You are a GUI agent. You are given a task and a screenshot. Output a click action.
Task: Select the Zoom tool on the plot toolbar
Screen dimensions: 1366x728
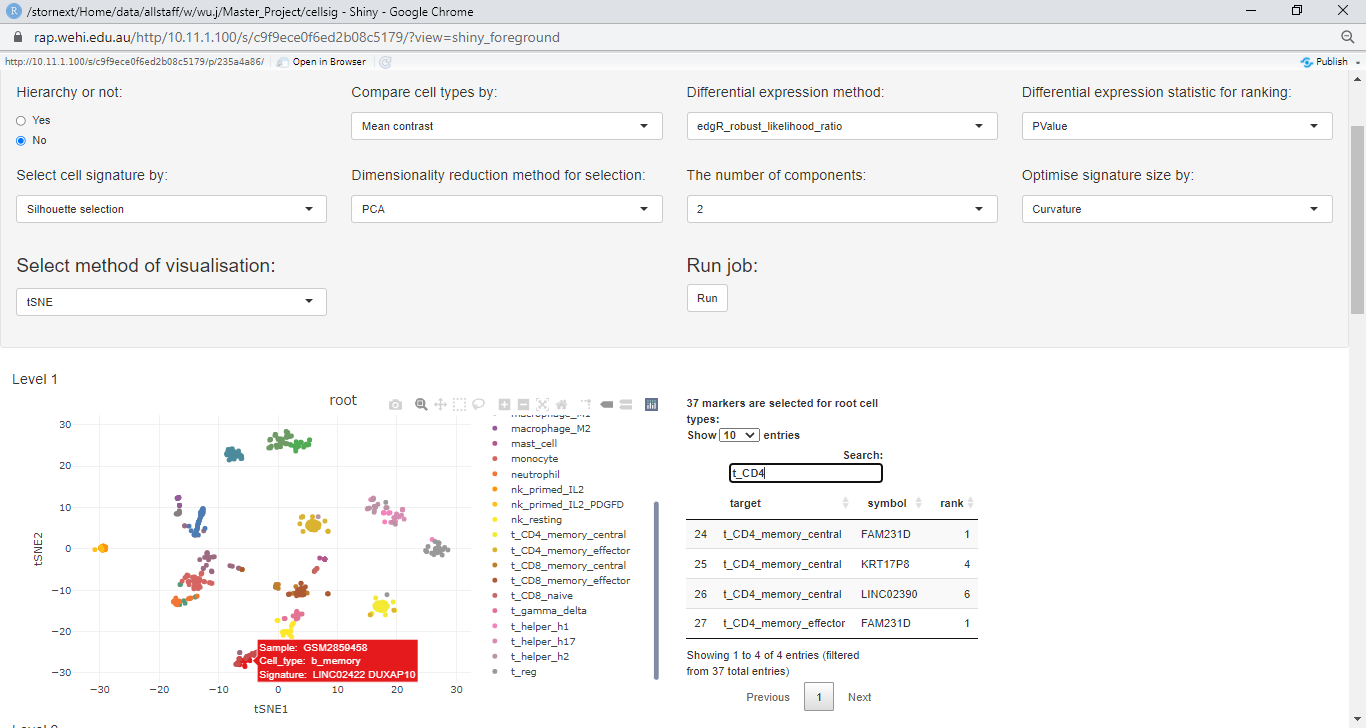(x=420, y=404)
